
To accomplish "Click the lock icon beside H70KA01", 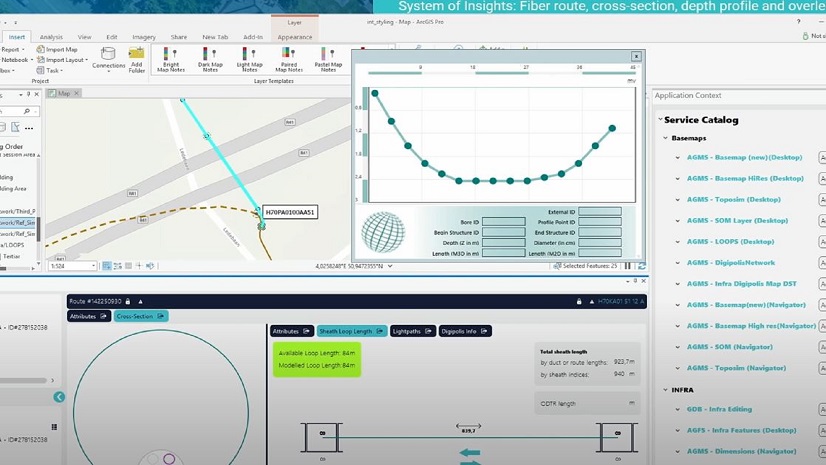I will tap(579, 302).
